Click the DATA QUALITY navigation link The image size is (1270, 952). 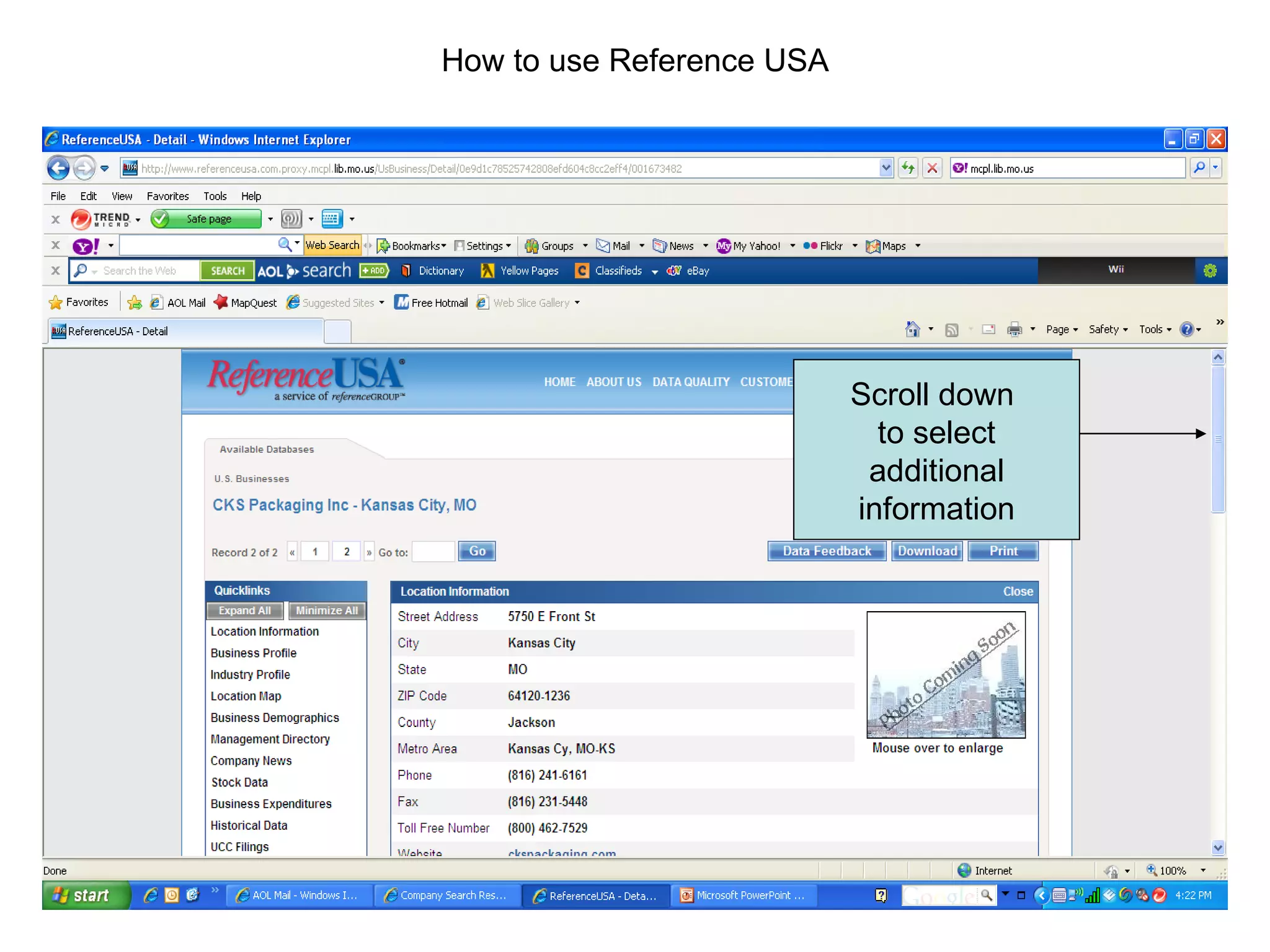(x=691, y=382)
